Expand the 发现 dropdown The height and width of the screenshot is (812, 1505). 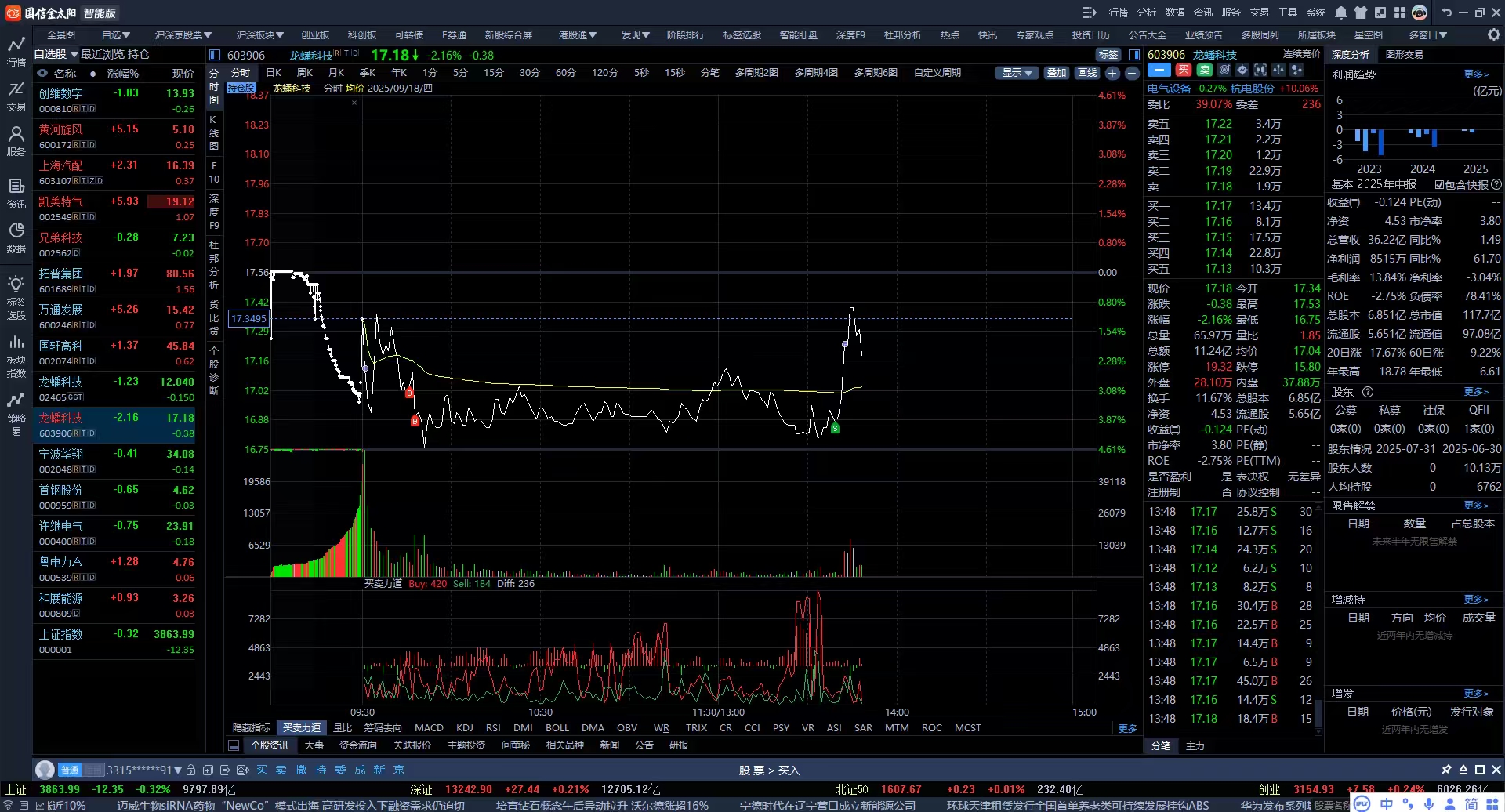tap(636, 35)
